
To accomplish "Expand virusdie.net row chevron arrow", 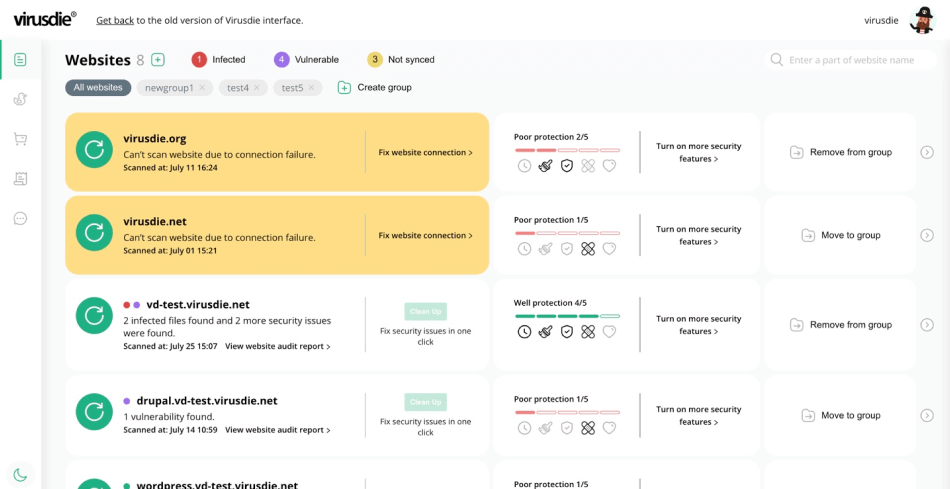I will pos(927,235).
